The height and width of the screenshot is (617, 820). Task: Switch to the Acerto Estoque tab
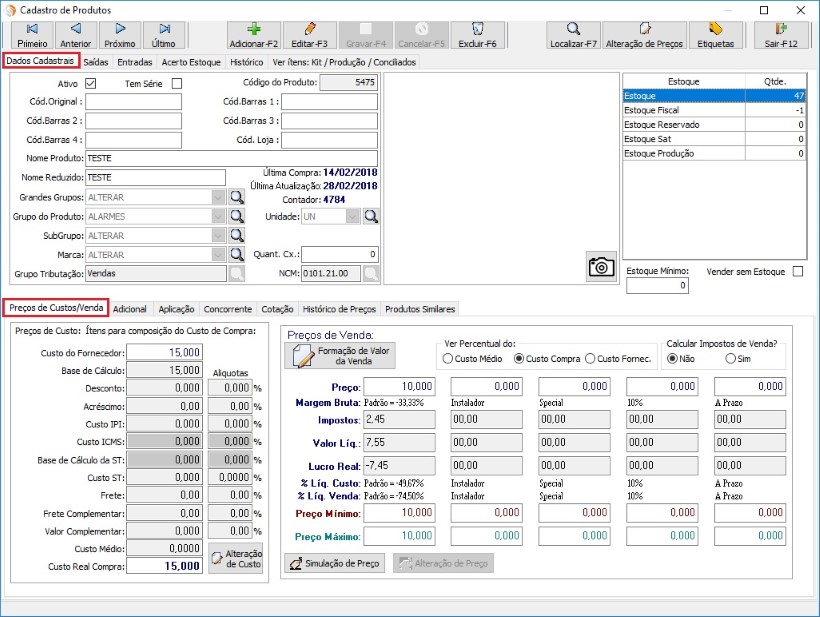191,62
